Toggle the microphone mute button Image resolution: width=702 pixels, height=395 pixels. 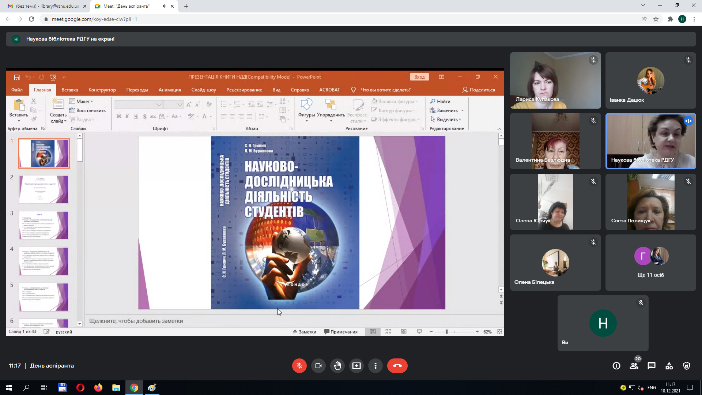300,366
